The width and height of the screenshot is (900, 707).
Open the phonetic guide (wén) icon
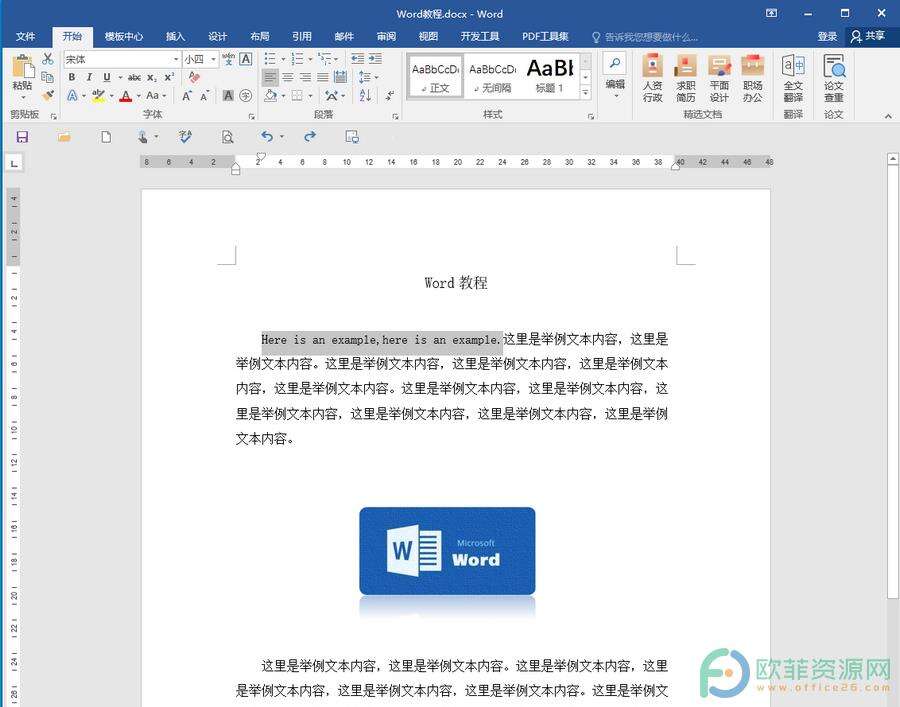(228, 59)
